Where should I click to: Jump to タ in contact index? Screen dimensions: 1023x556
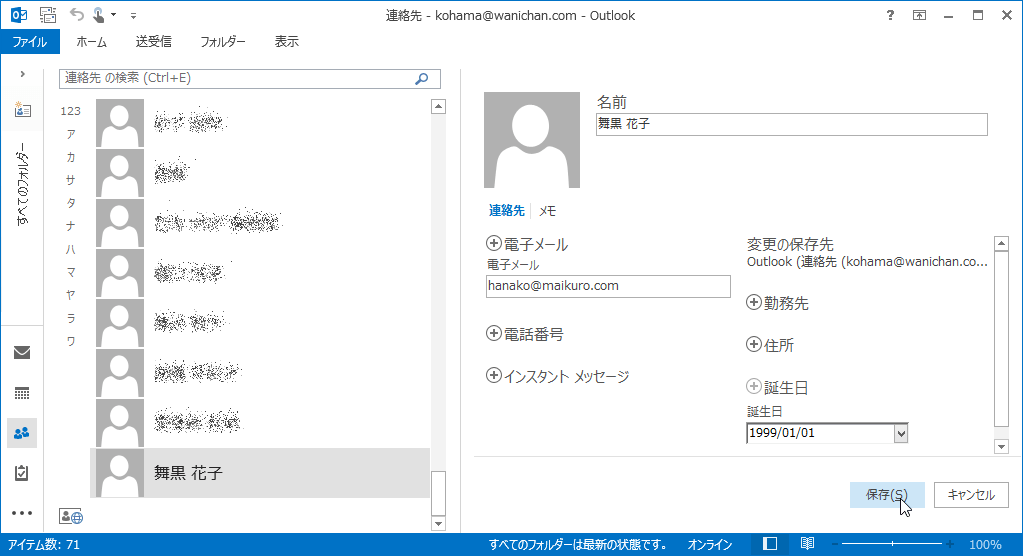70,203
